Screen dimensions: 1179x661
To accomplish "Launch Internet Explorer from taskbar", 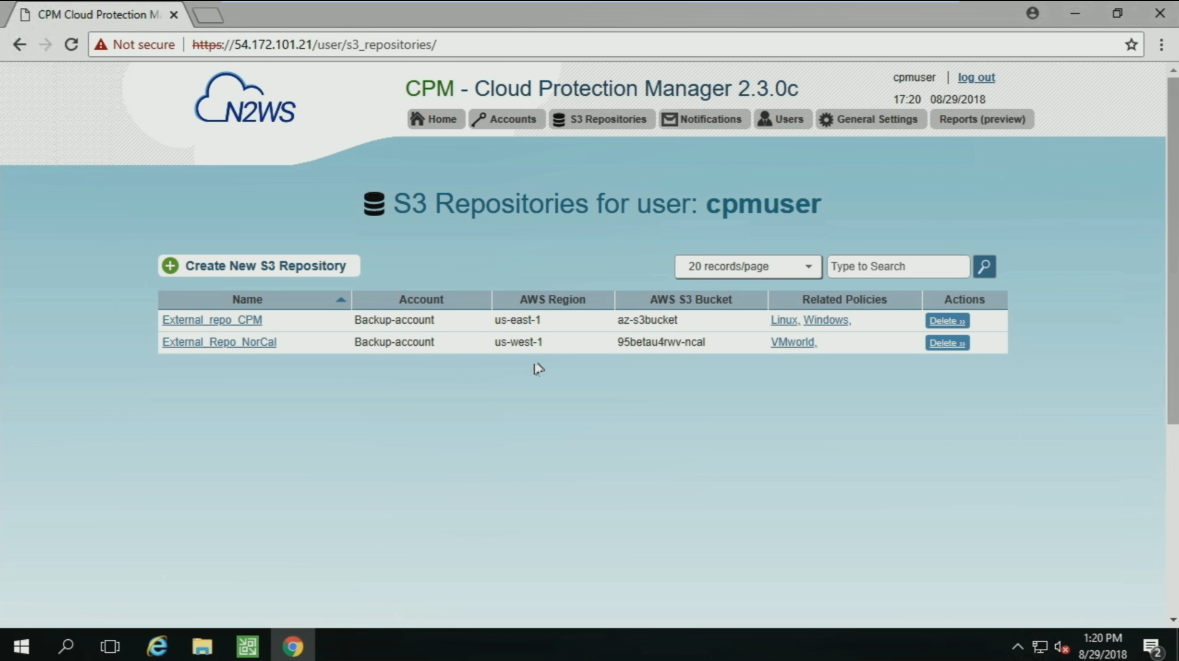I will [x=157, y=646].
